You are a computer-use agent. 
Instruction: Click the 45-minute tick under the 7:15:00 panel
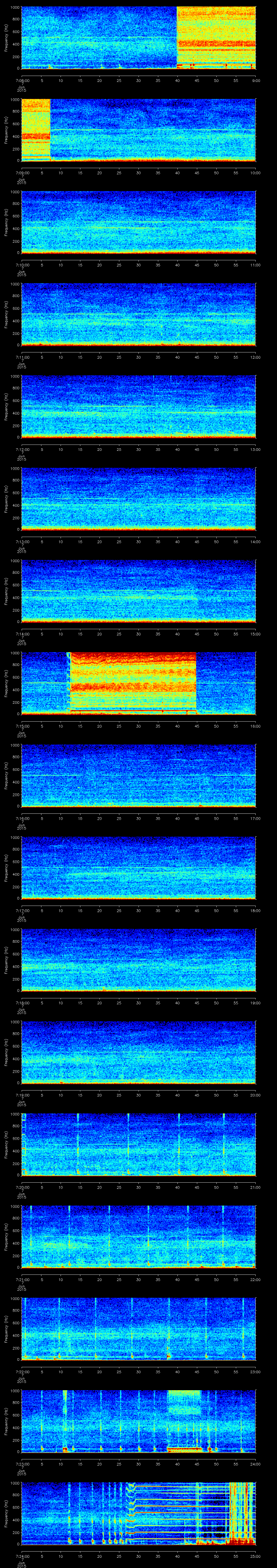tap(197, 726)
